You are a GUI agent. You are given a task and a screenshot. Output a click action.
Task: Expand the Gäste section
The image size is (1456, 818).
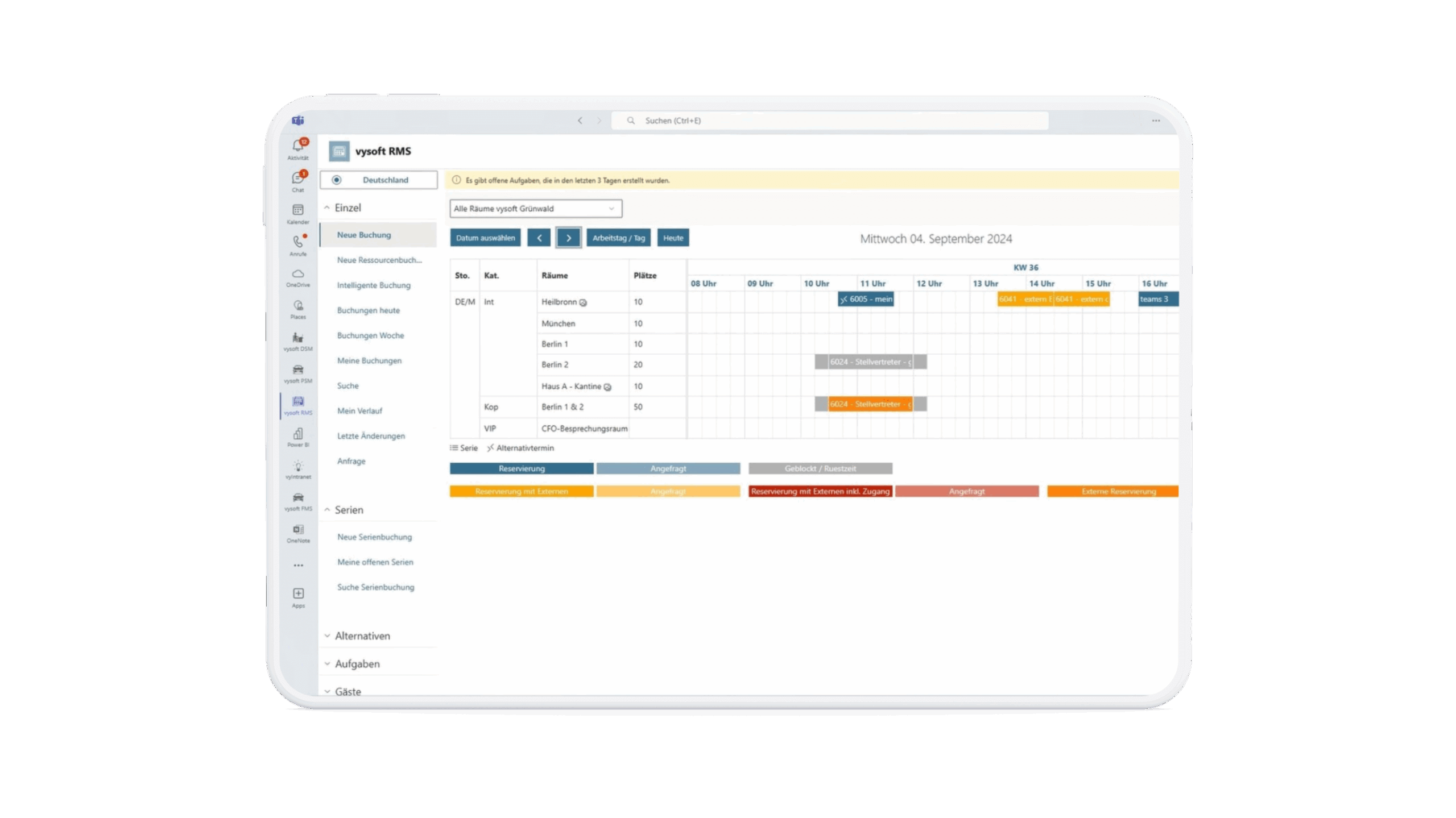point(327,692)
